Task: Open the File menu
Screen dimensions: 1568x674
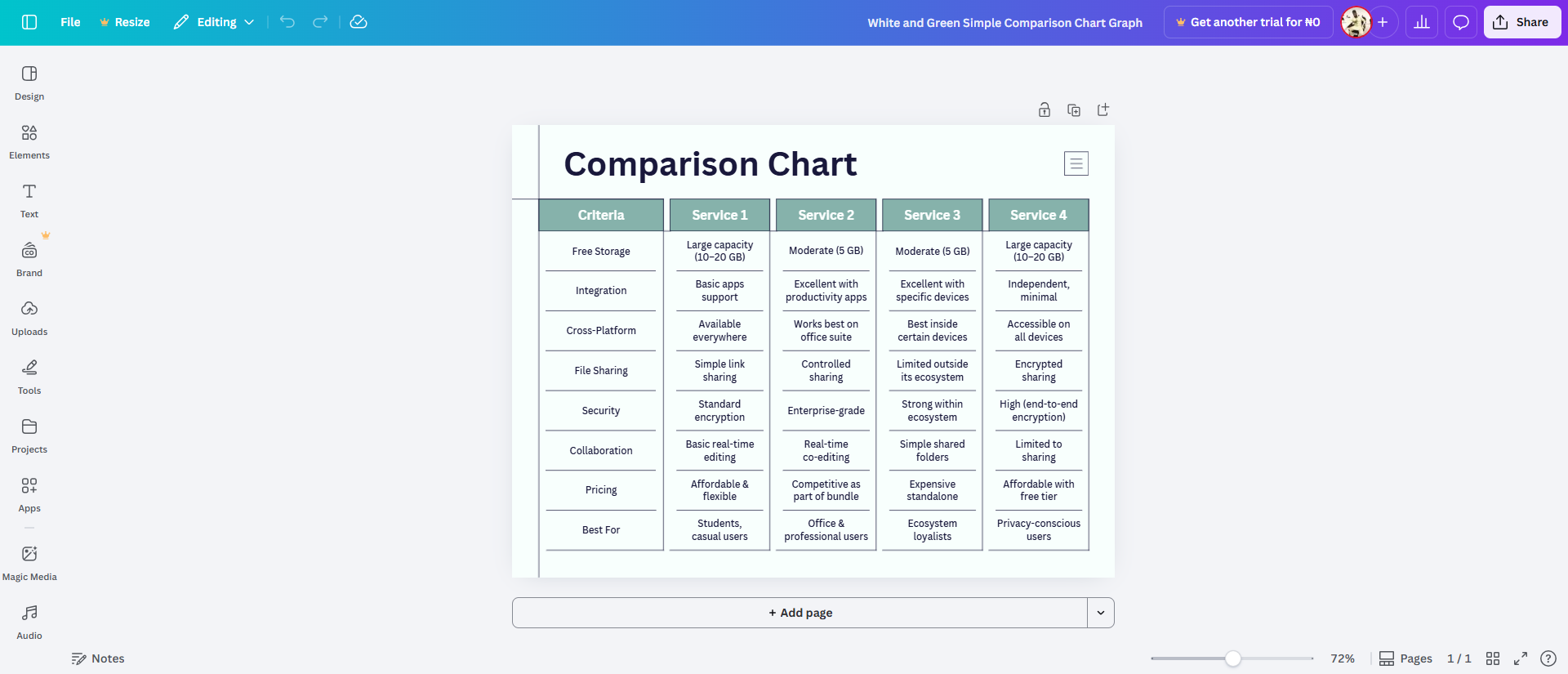Action: click(70, 22)
